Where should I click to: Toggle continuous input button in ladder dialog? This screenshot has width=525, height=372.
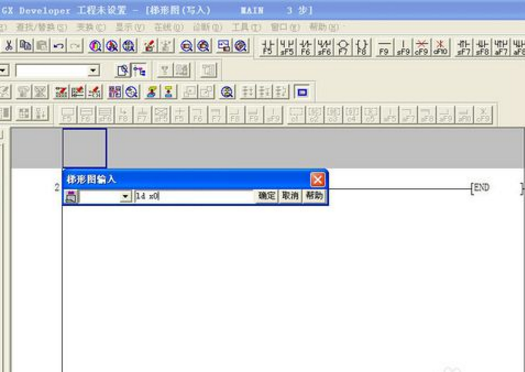coord(71,197)
